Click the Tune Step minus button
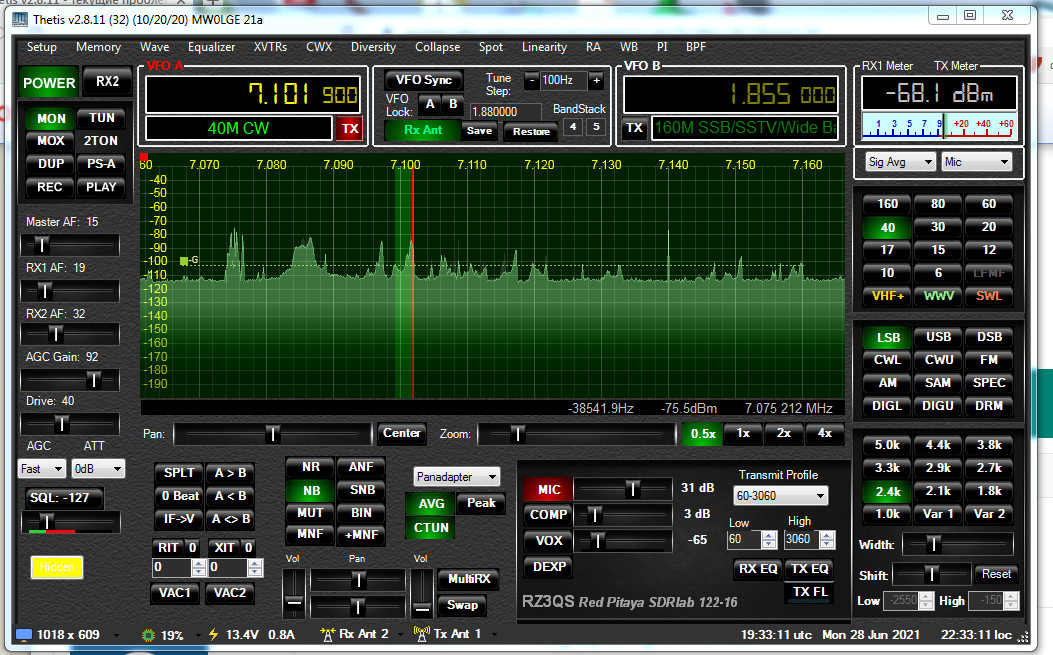Viewport: 1053px width, 655px height. click(531, 81)
